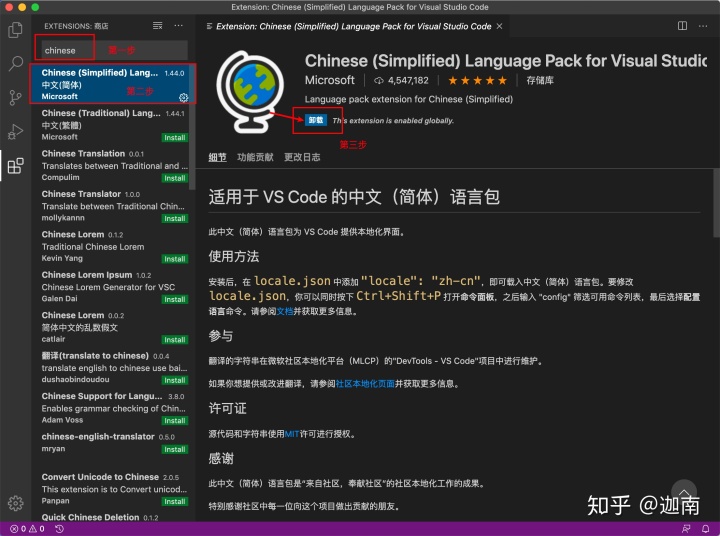Select Chinese Translator 1.0.0 list item
720x536 pixels.
[113, 205]
